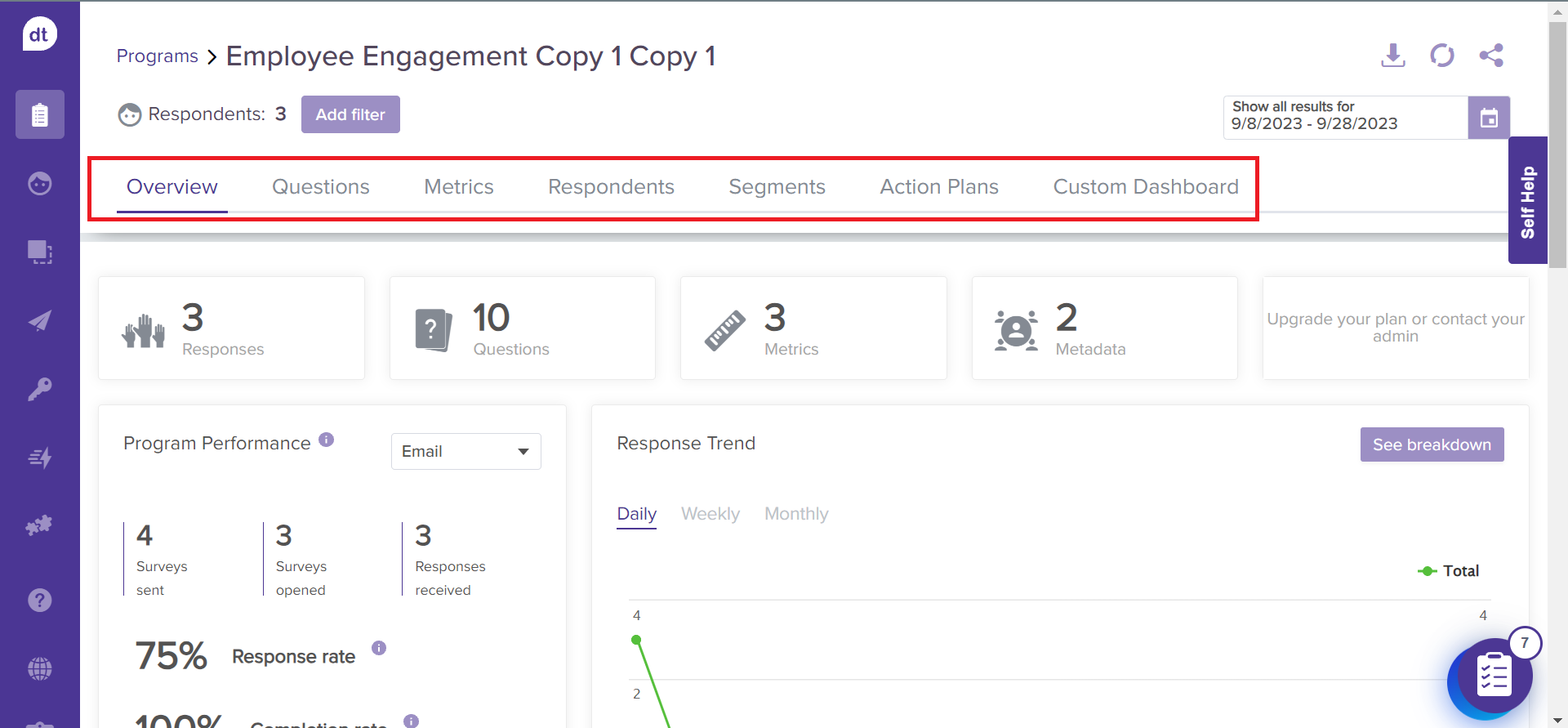
Task: Click the download report icon
Action: coord(1392,56)
